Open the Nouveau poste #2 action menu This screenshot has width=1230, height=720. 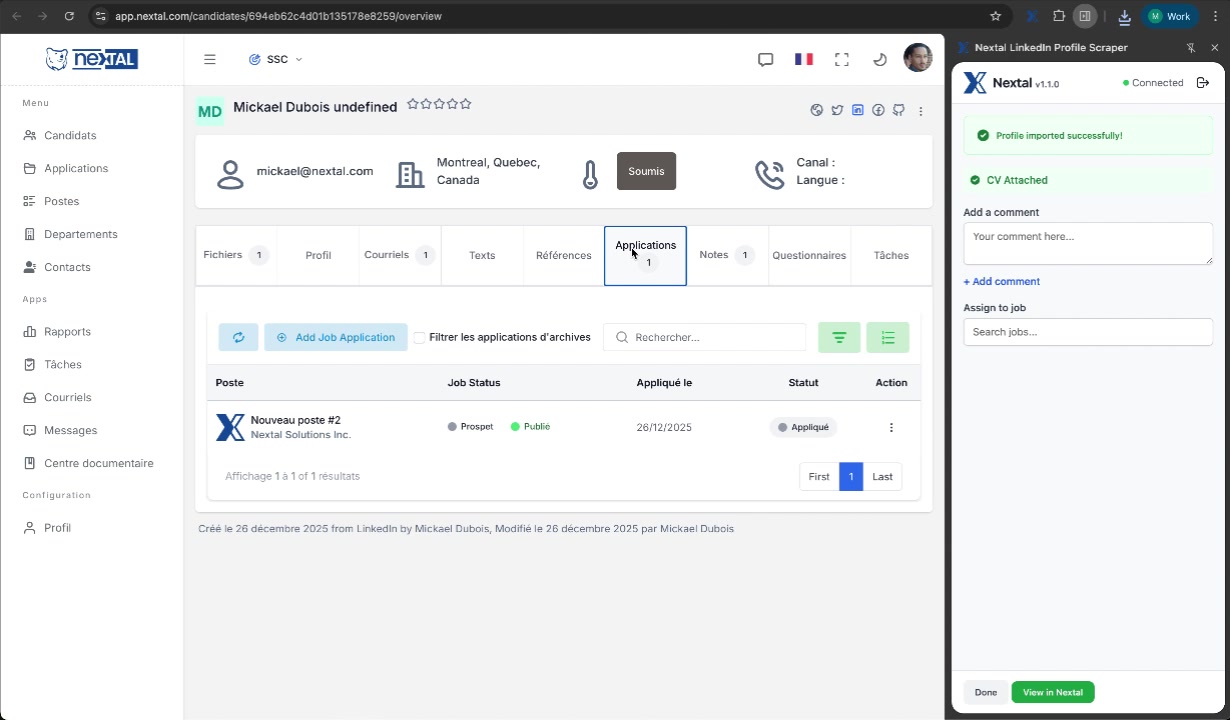pyautogui.click(x=891, y=428)
